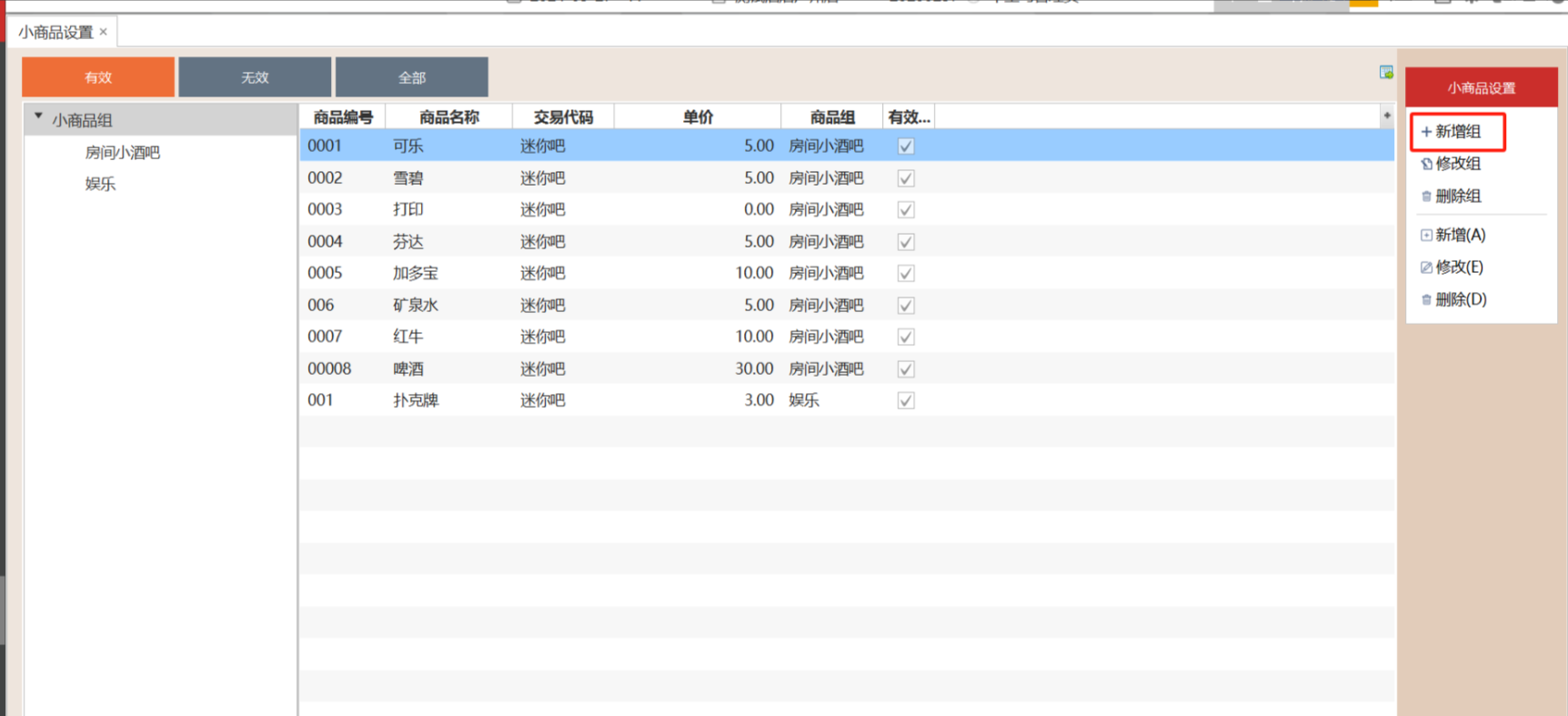Switch to the 全部 filter tab

[x=411, y=77]
